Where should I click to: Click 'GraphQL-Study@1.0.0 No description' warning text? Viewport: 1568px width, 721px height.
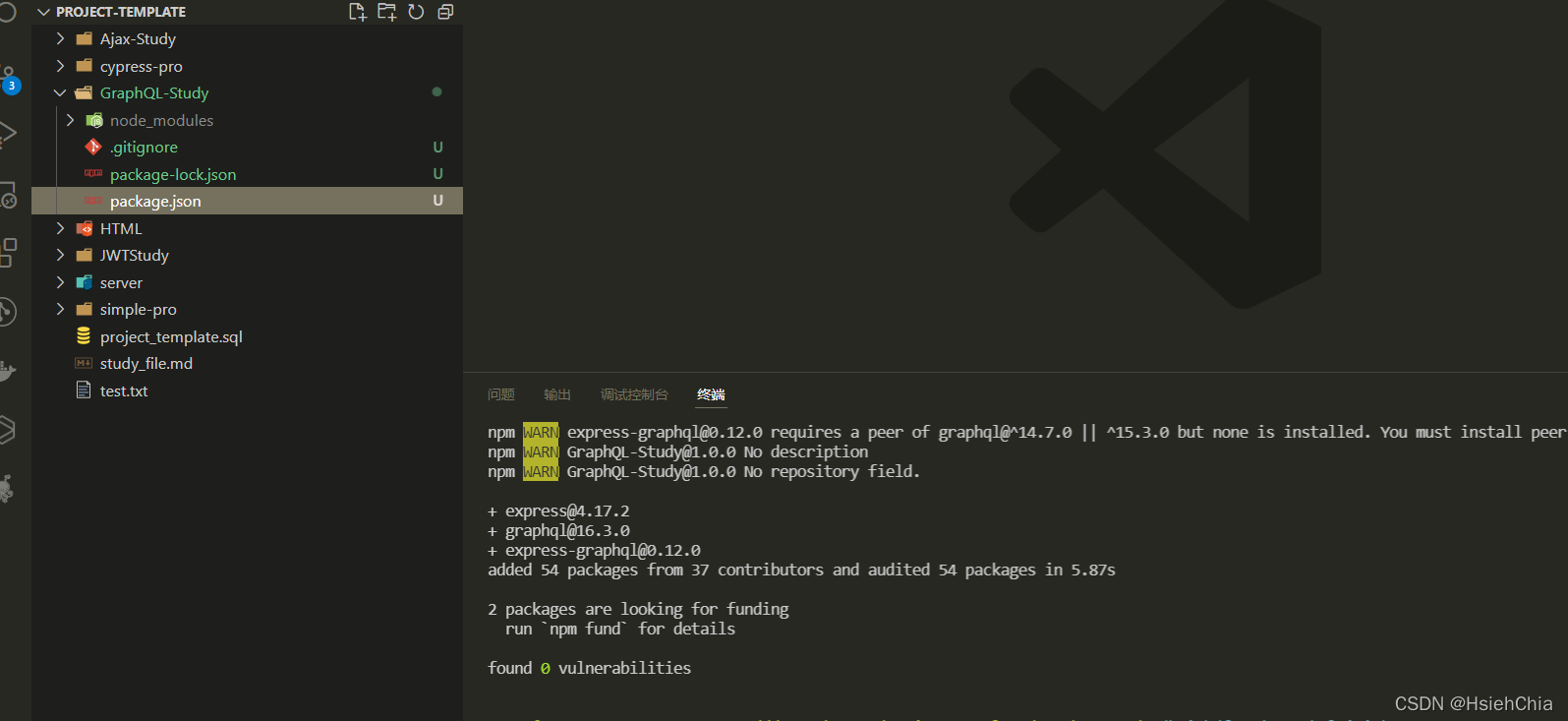pos(718,452)
